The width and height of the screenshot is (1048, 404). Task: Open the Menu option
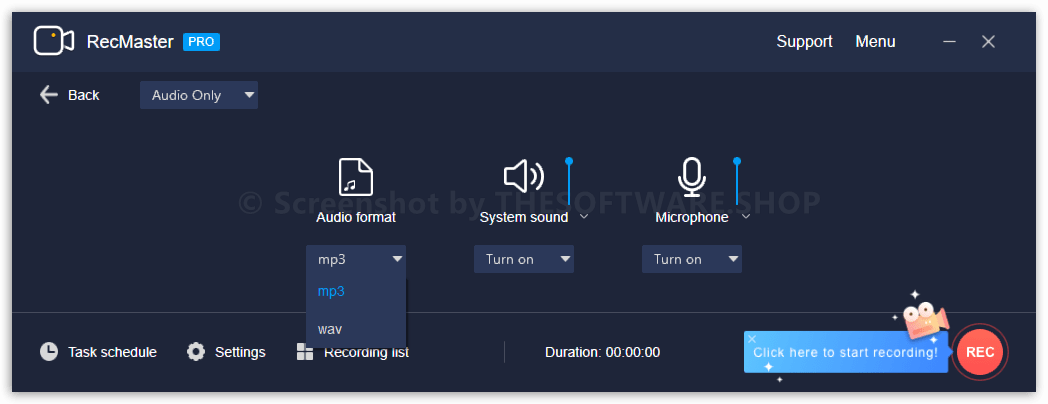pyautogui.click(x=875, y=41)
